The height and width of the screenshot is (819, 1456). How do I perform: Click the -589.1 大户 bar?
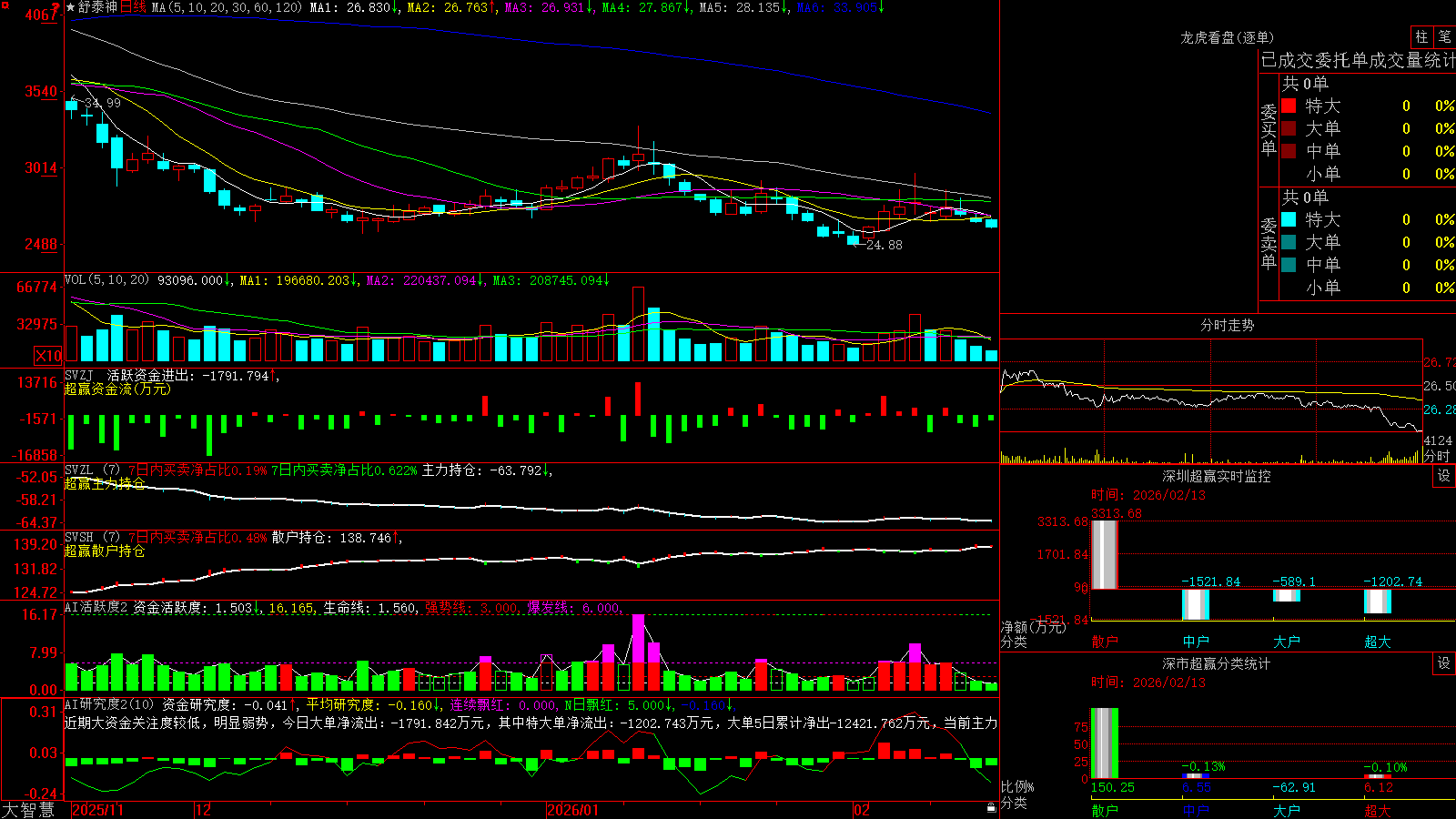point(1287,596)
